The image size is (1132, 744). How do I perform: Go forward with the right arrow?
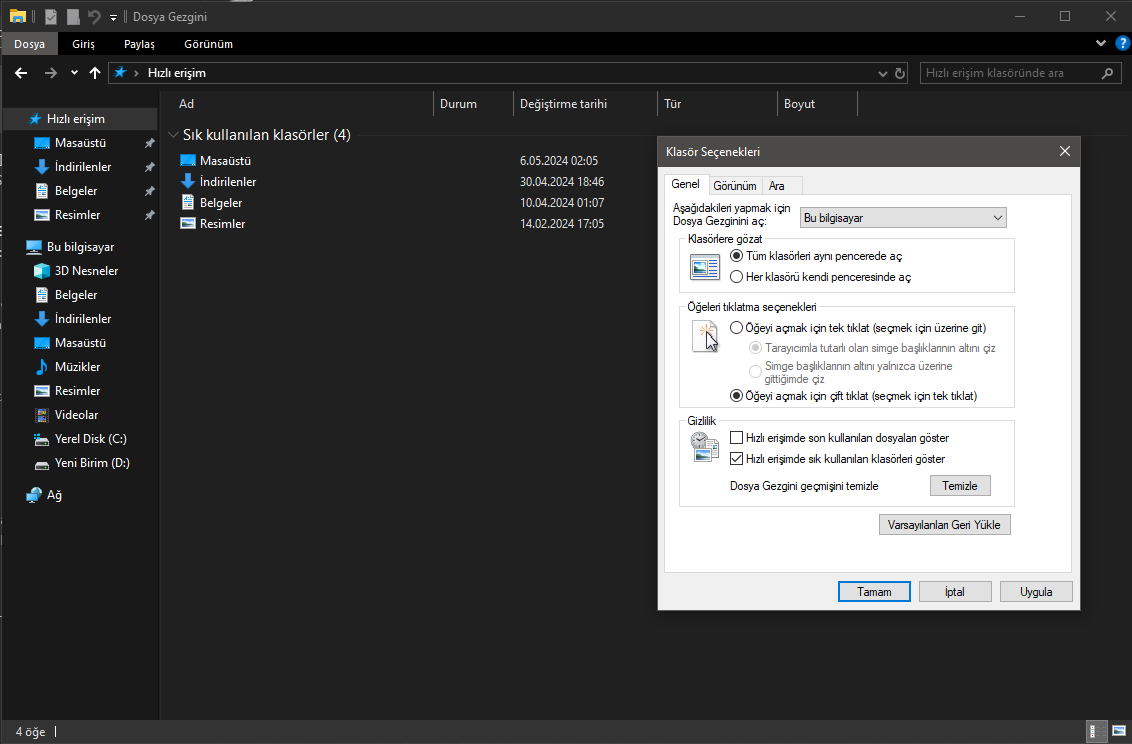(x=51, y=73)
